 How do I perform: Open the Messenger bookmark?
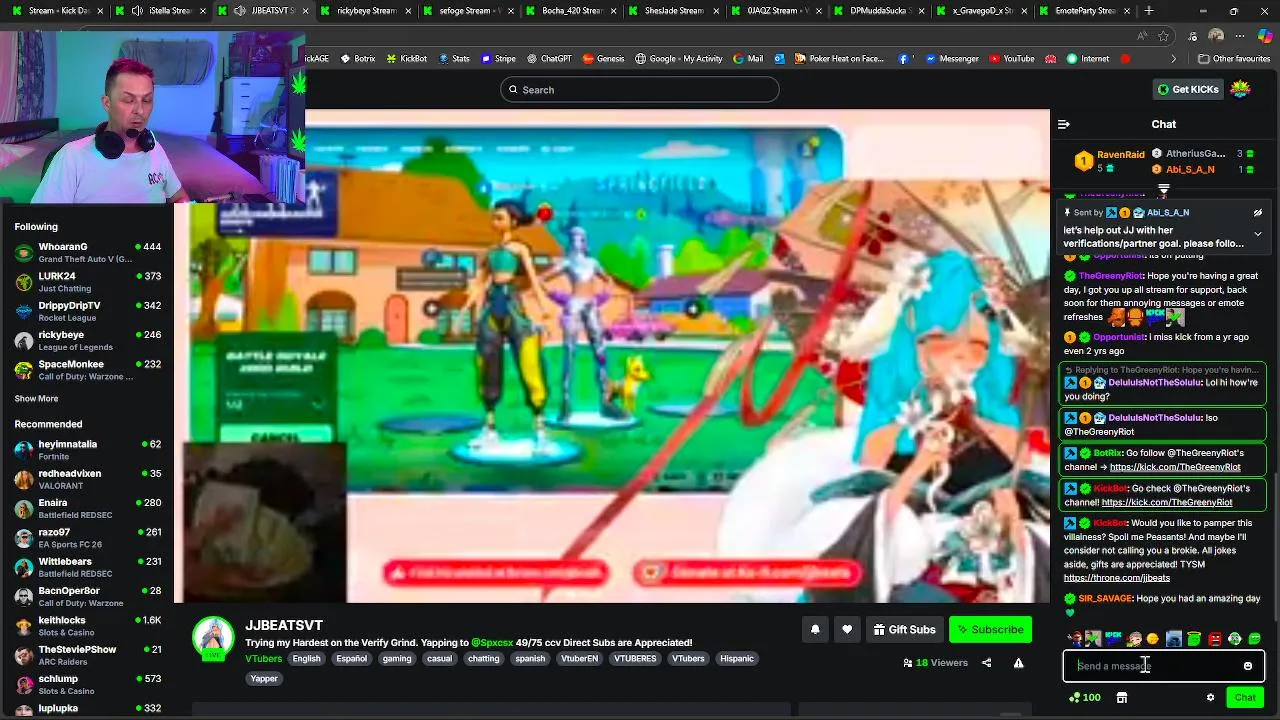951,59
